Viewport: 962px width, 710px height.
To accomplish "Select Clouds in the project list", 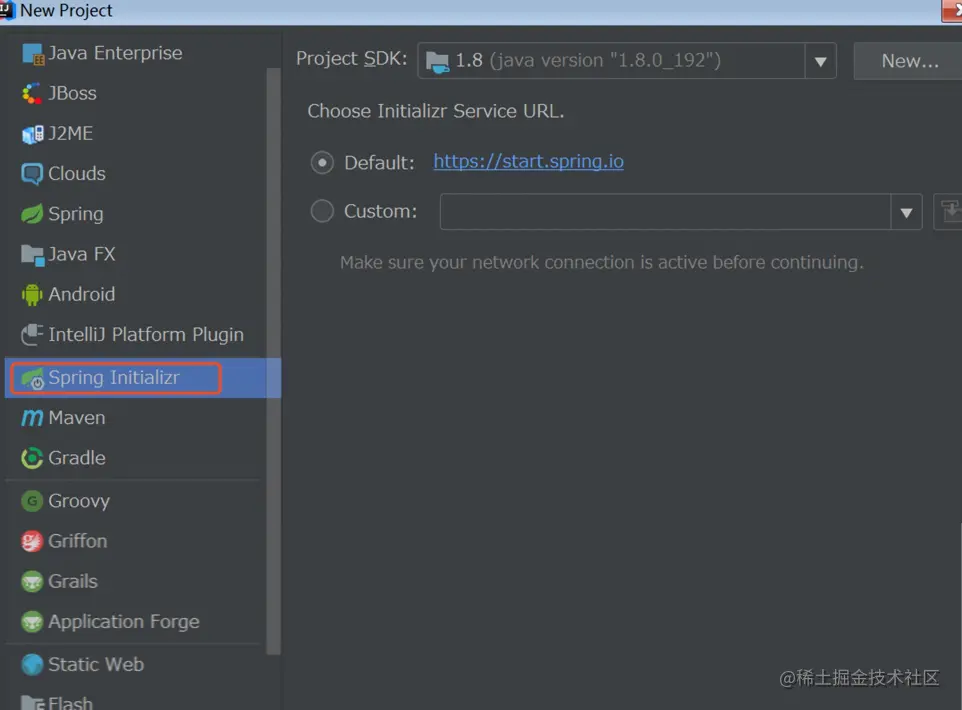I will click(77, 174).
